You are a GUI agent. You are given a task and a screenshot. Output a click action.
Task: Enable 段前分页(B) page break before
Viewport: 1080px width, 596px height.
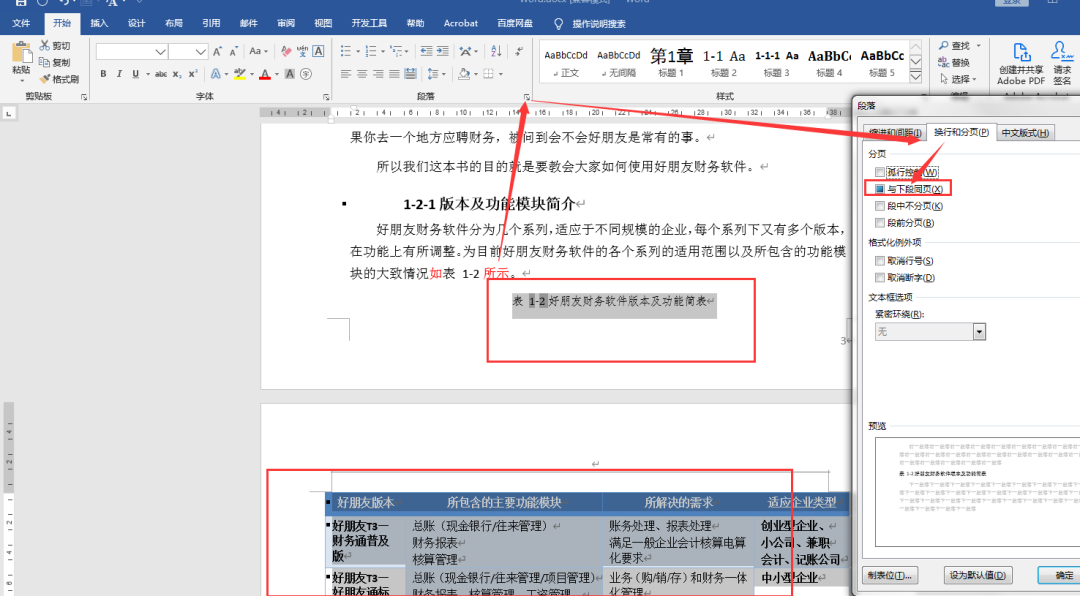[880, 223]
